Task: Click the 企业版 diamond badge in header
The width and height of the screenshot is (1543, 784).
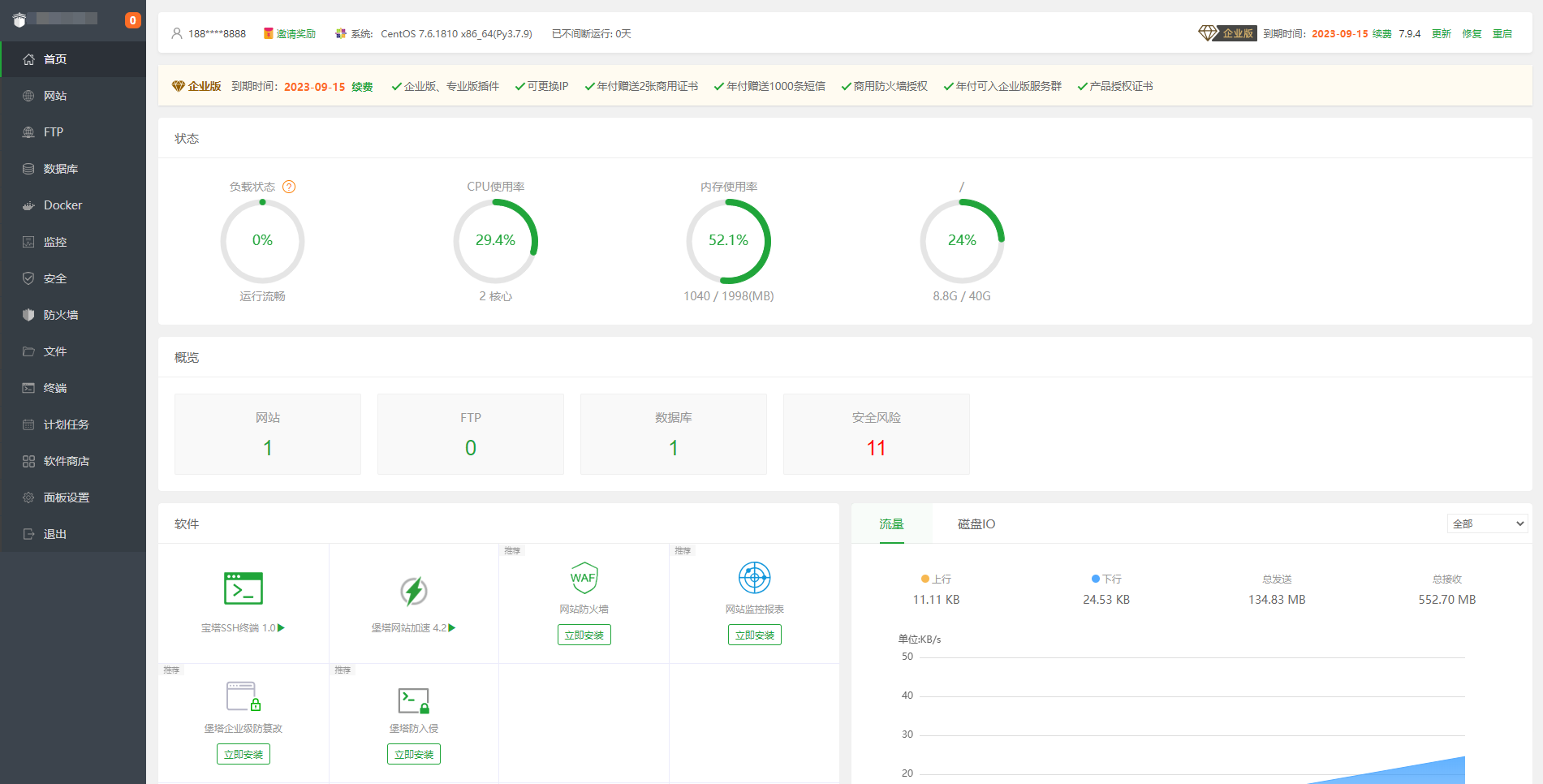Action: (x=1227, y=33)
